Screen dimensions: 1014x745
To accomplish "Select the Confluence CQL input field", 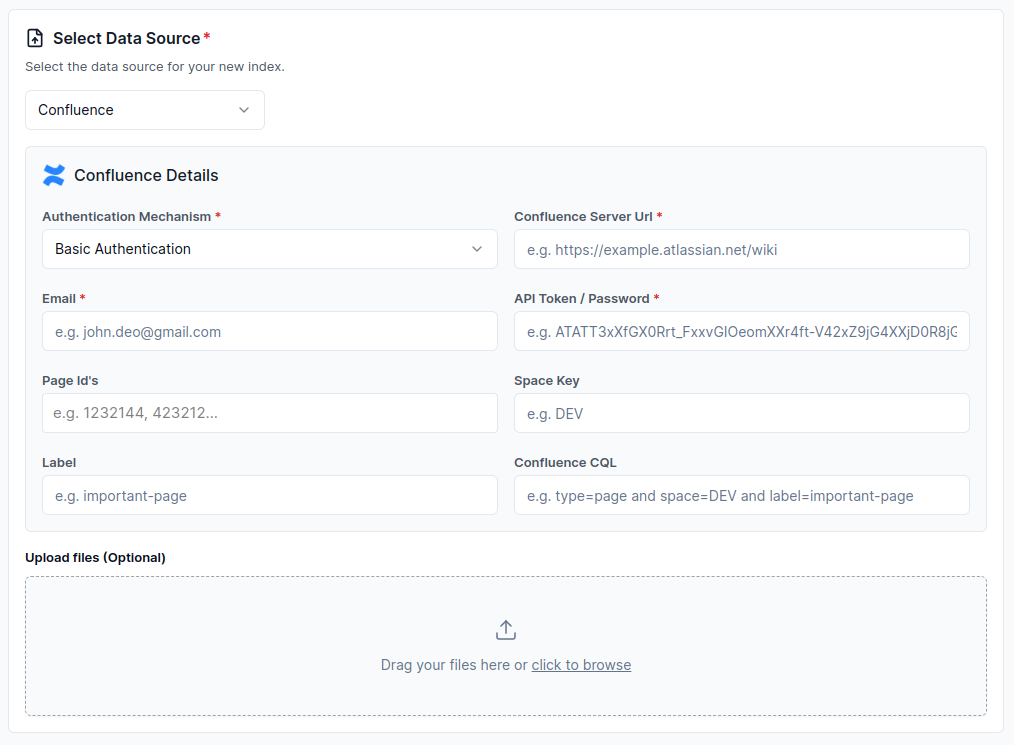I will tap(741, 495).
